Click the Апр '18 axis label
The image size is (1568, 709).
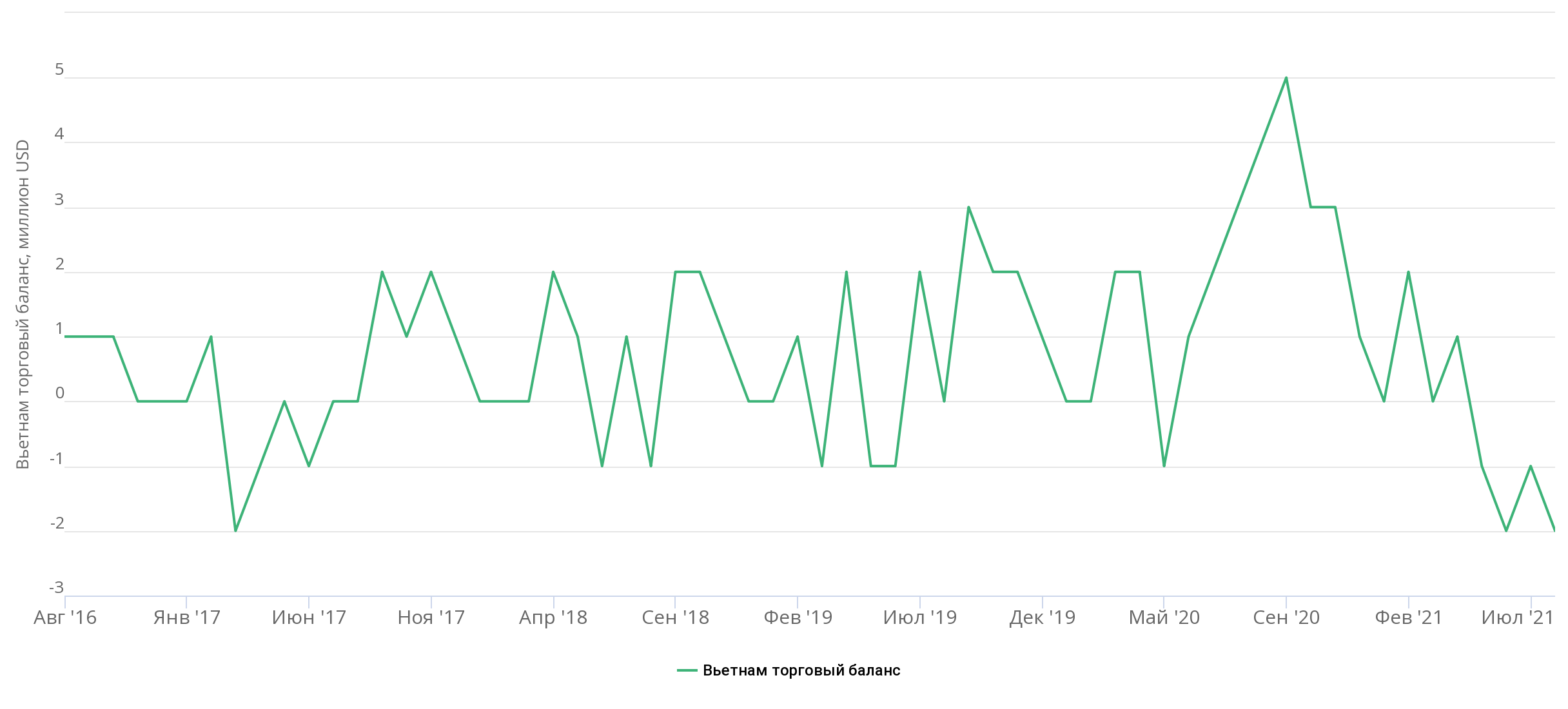[x=553, y=617]
